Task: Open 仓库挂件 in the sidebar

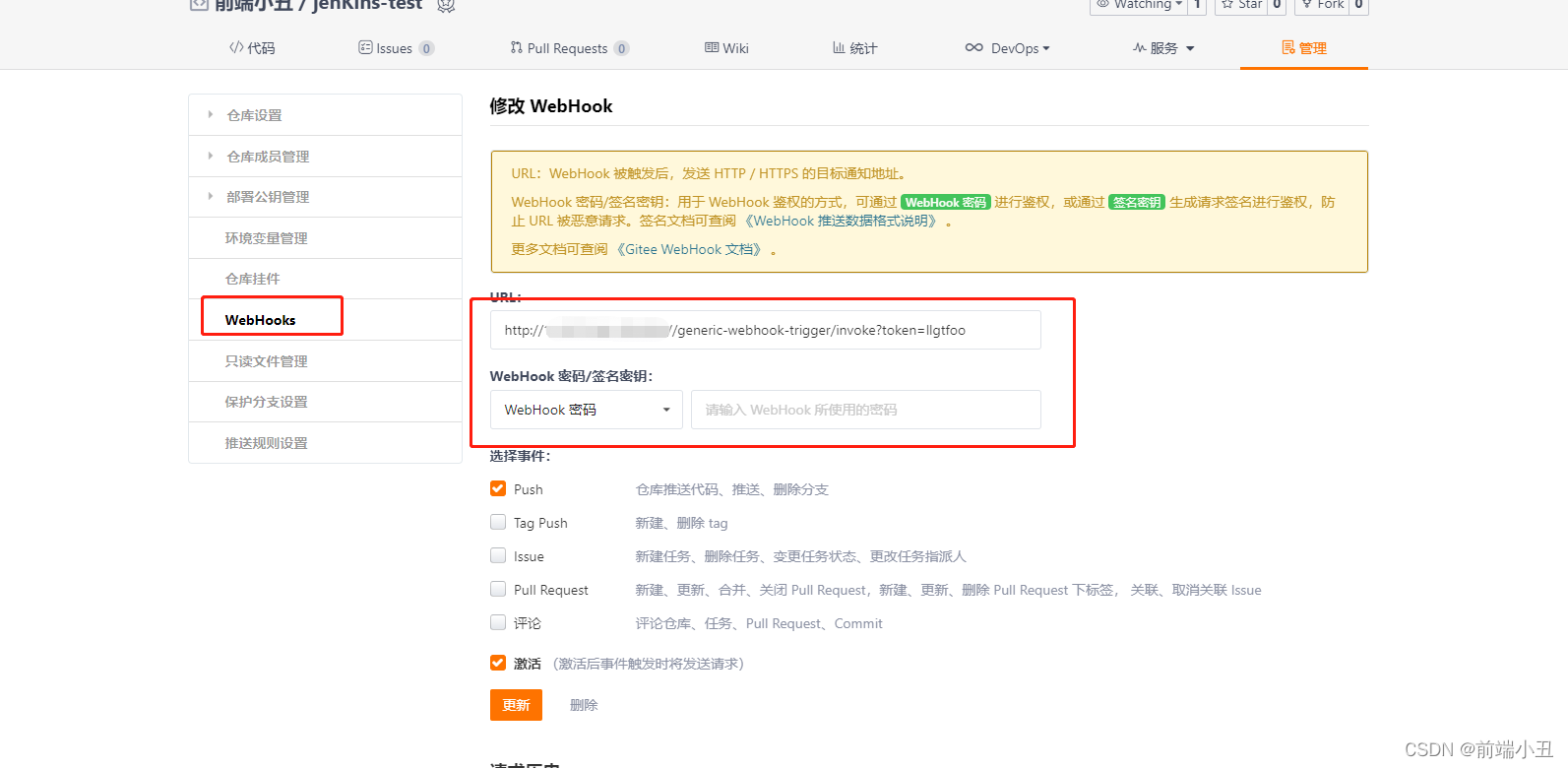Action: [325, 279]
